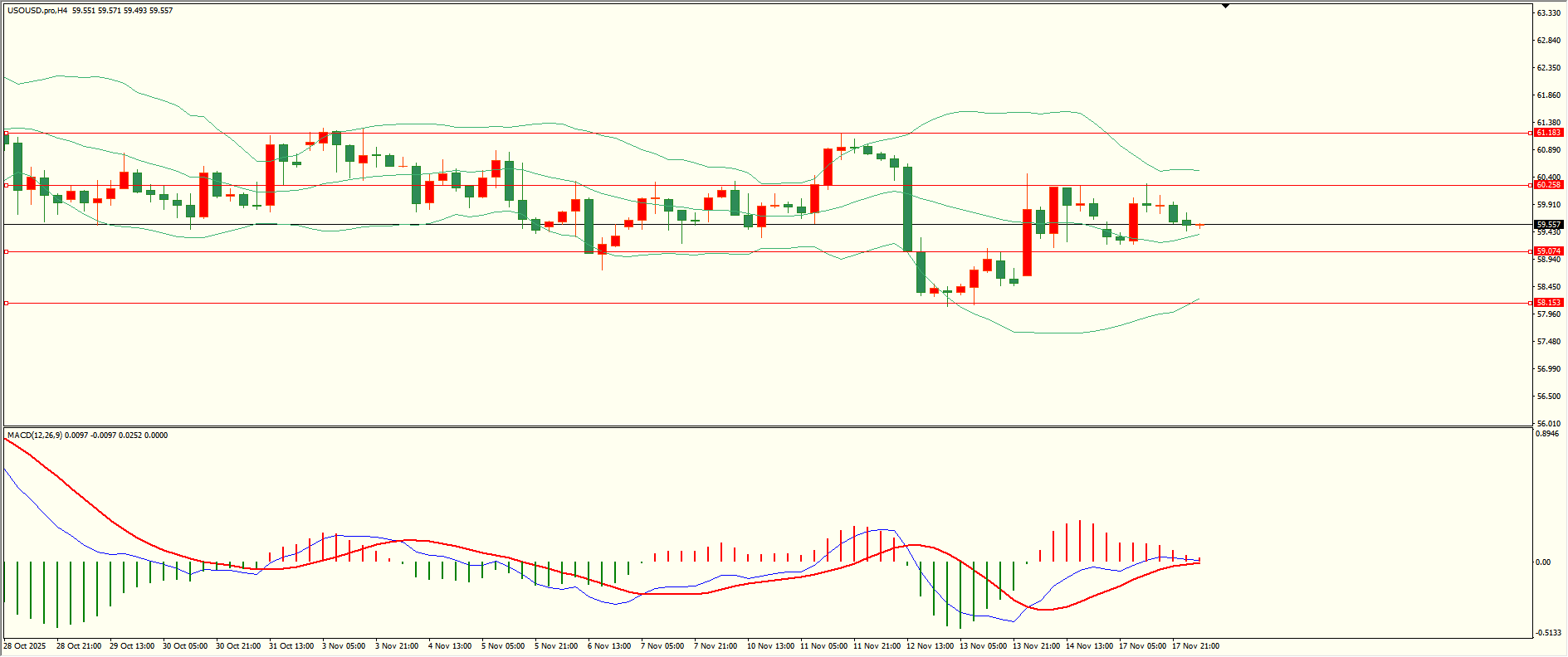Select left handle of the 60.258 line
The height and width of the screenshot is (657, 1568).
7,186
